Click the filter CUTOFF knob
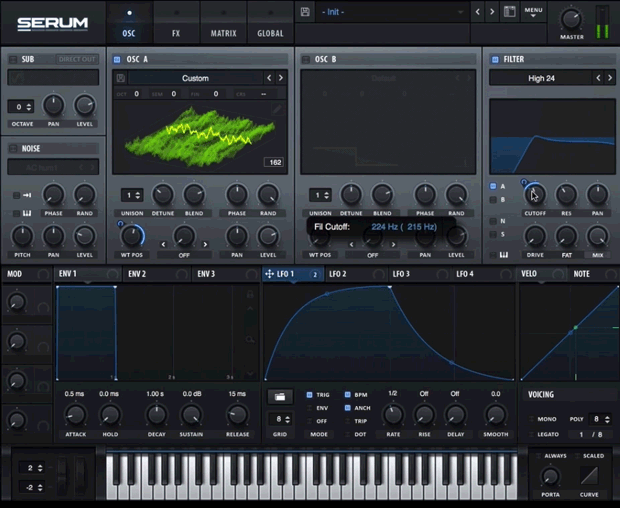This screenshot has width=620, height=508. 535,194
